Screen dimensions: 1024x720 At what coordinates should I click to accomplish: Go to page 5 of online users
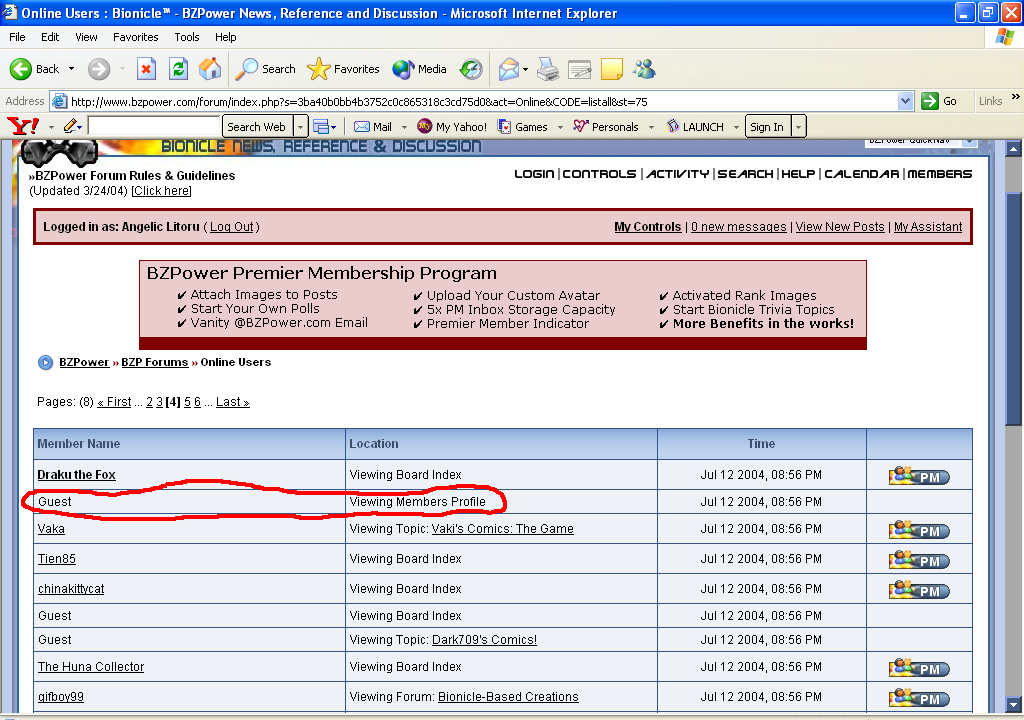pos(187,402)
